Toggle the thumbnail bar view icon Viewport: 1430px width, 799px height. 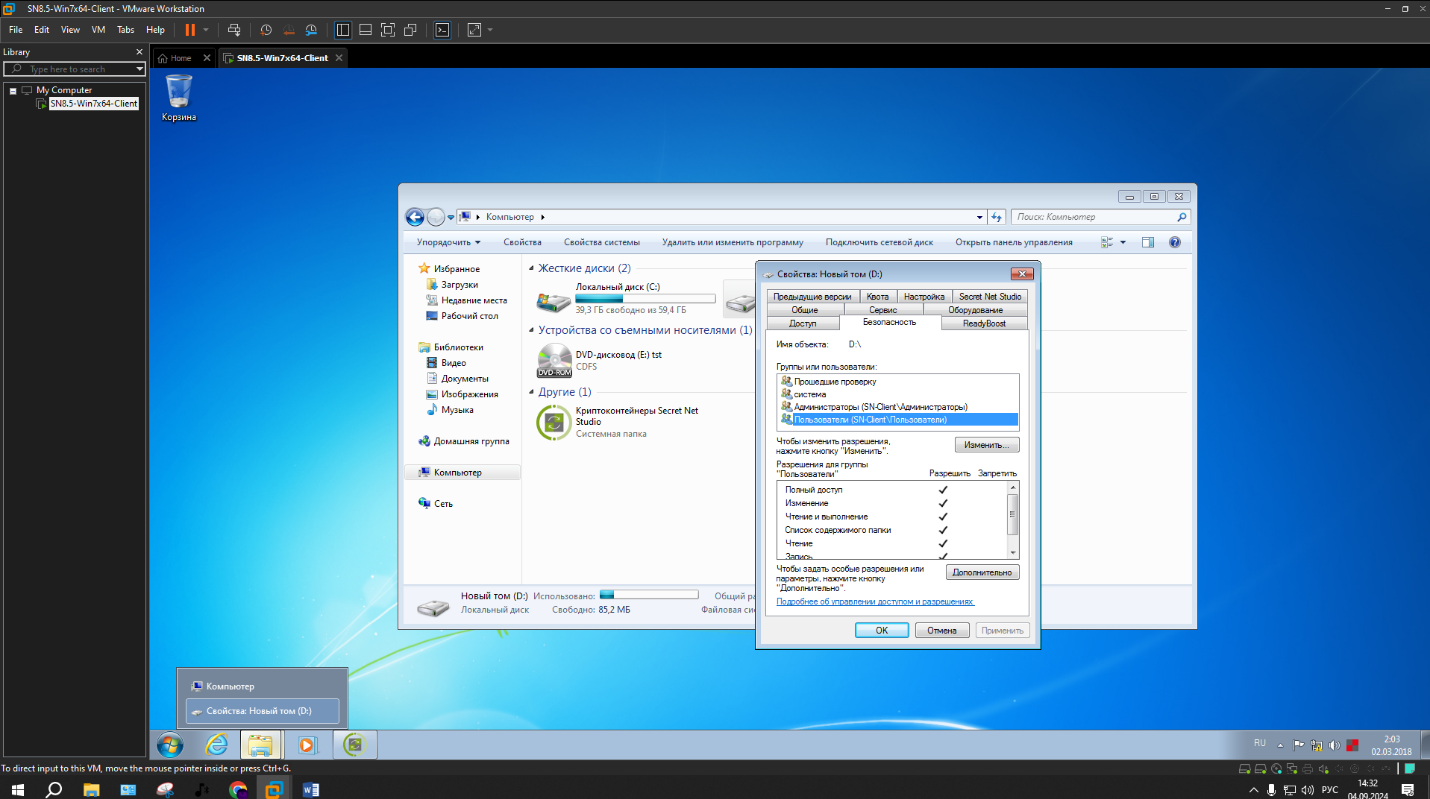pyautogui.click(x=366, y=30)
